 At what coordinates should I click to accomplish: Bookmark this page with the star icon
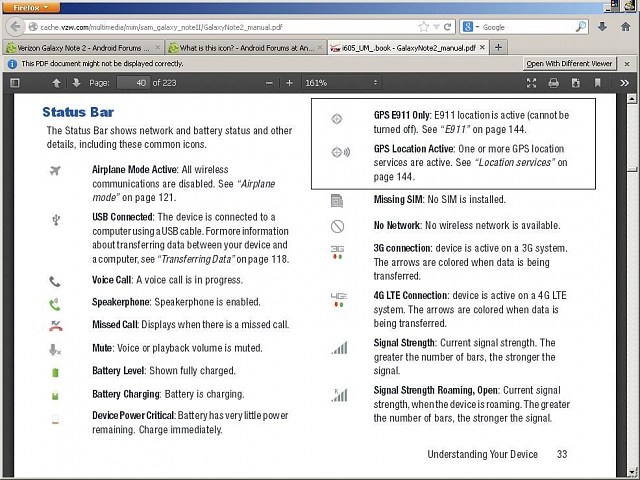tap(424, 27)
